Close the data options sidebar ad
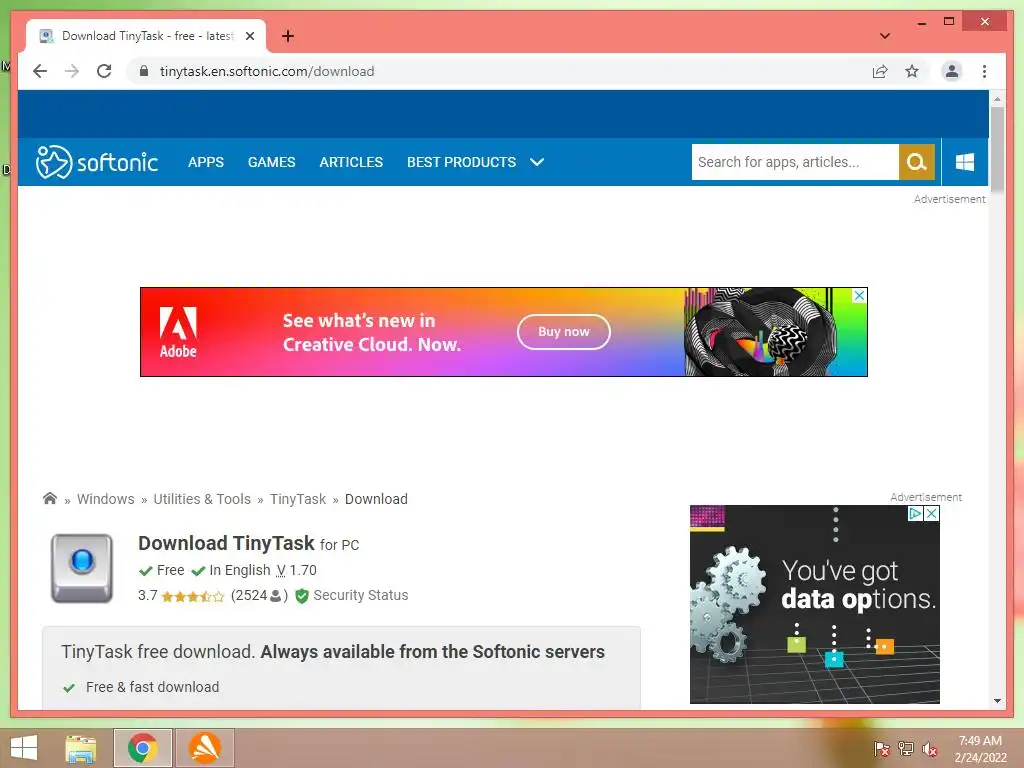Viewport: 1024px width, 768px height. (x=932, y=513)
